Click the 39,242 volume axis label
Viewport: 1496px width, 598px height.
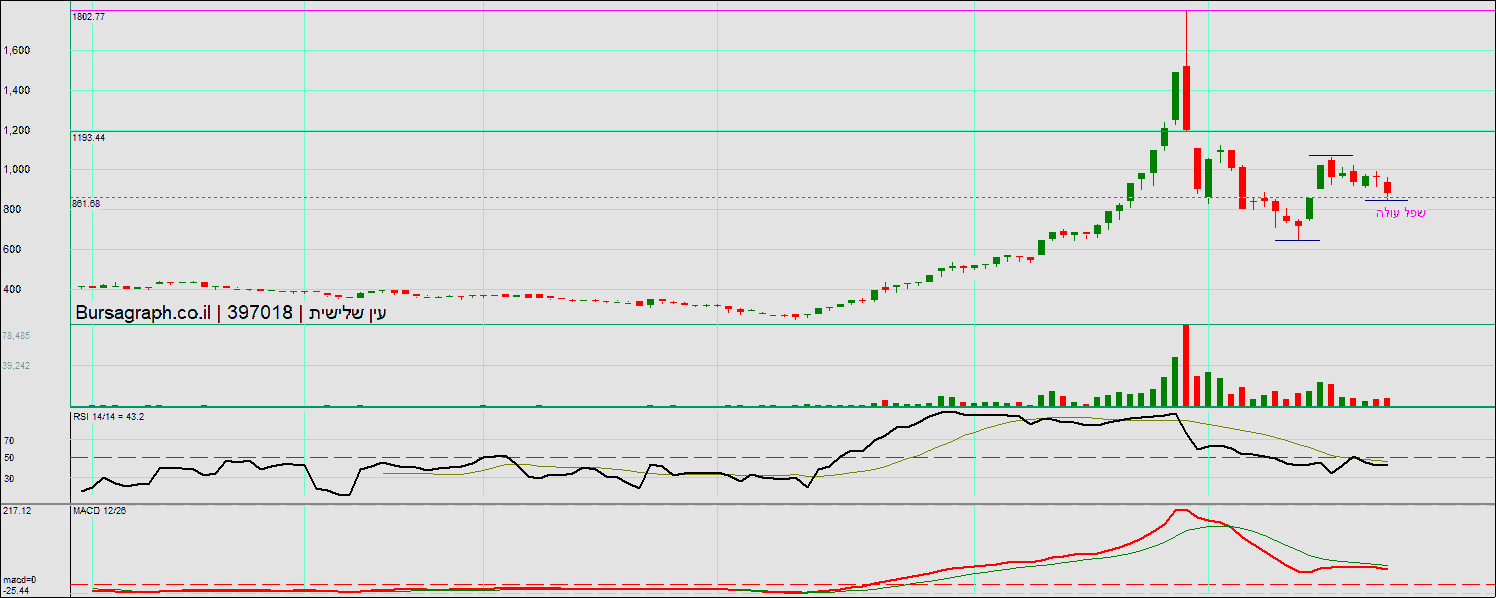tap(15, 365)
